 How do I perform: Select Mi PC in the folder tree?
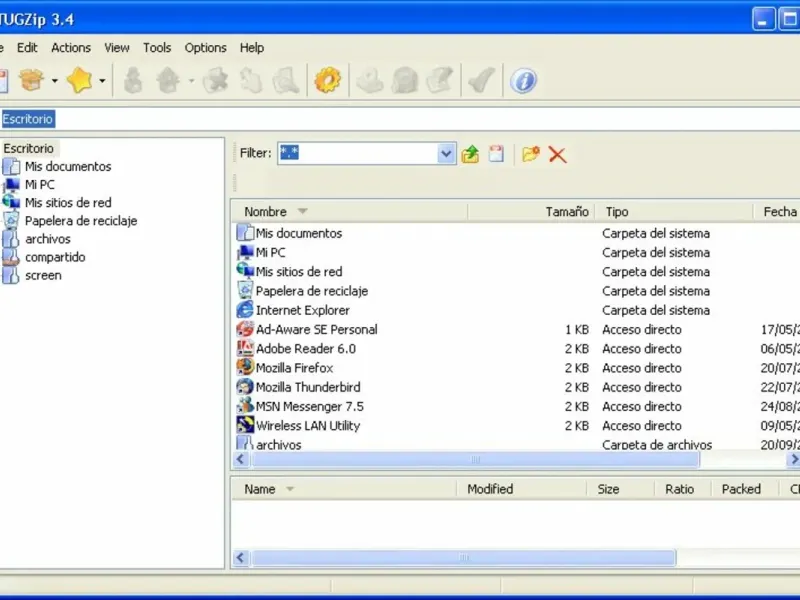click(x=40, y=185)
